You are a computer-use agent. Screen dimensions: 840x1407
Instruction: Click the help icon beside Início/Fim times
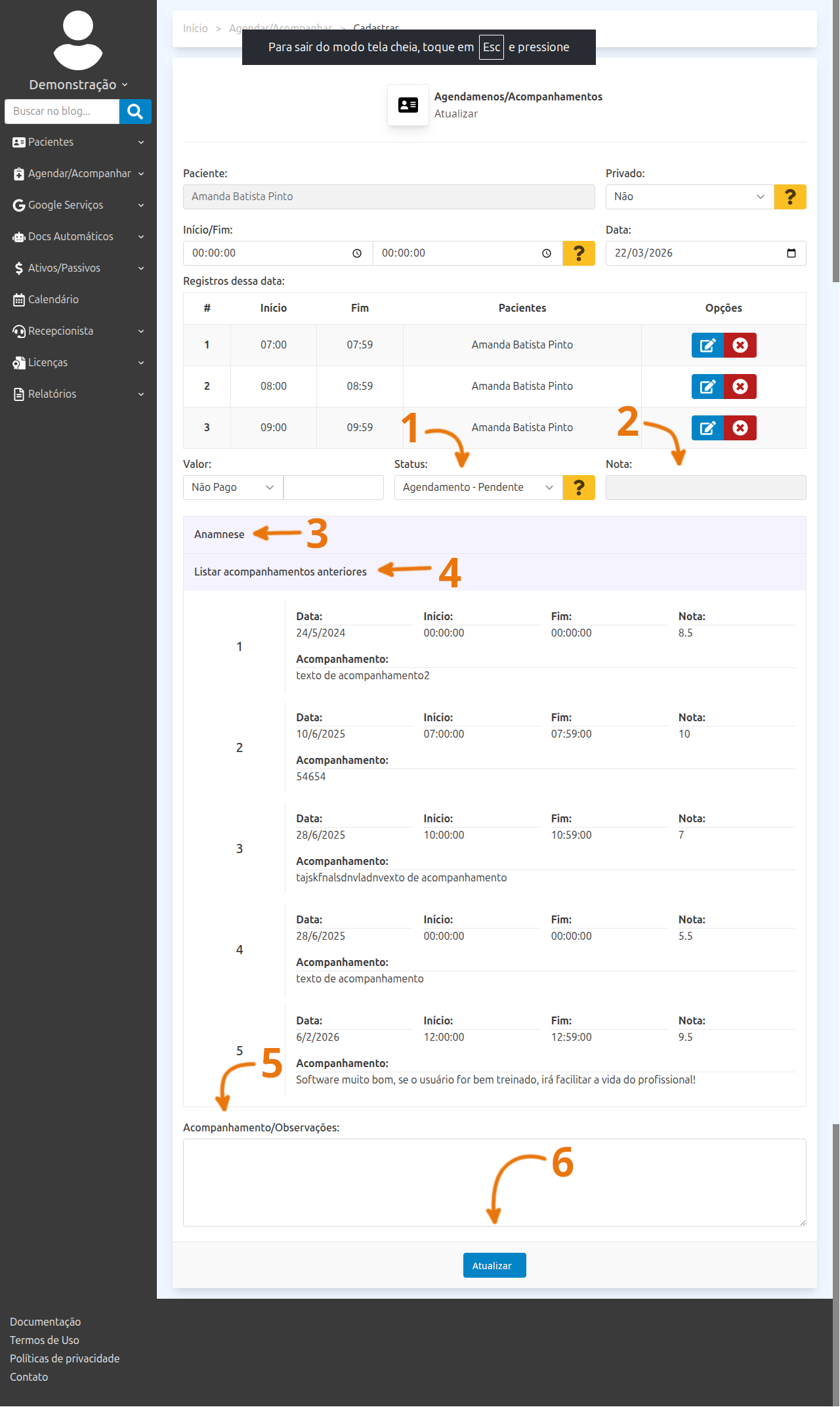click(579, 253)
